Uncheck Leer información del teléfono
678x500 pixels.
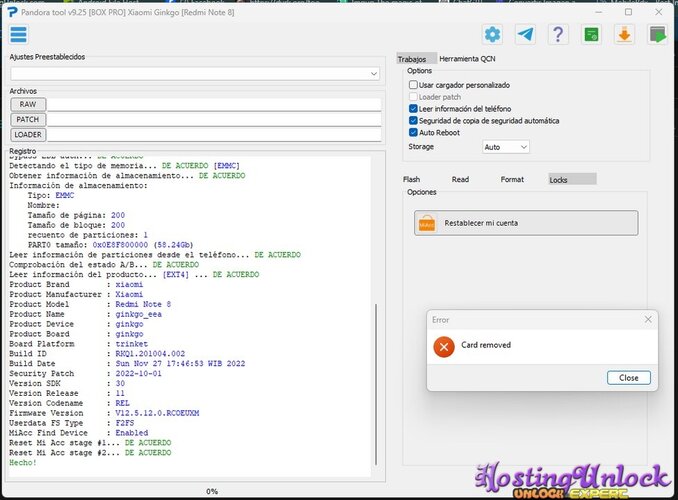[x=413, y=109]
